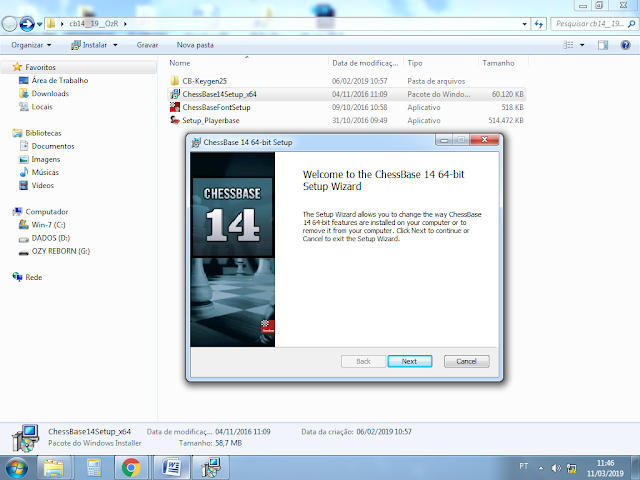Click the Setup_Playerbase file icon

pos(175,120)
